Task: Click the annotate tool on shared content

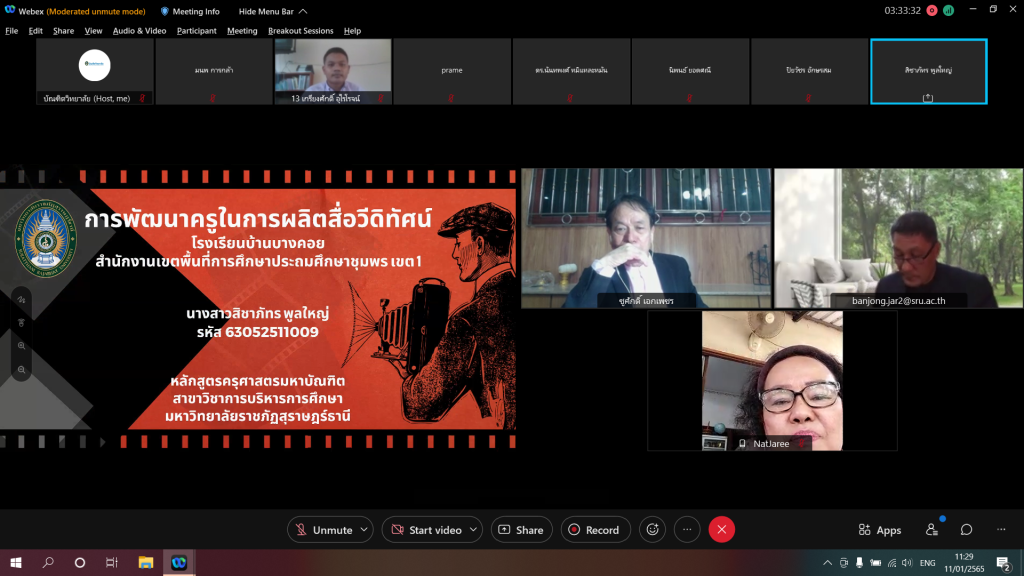Action: [x=21, y=299]
